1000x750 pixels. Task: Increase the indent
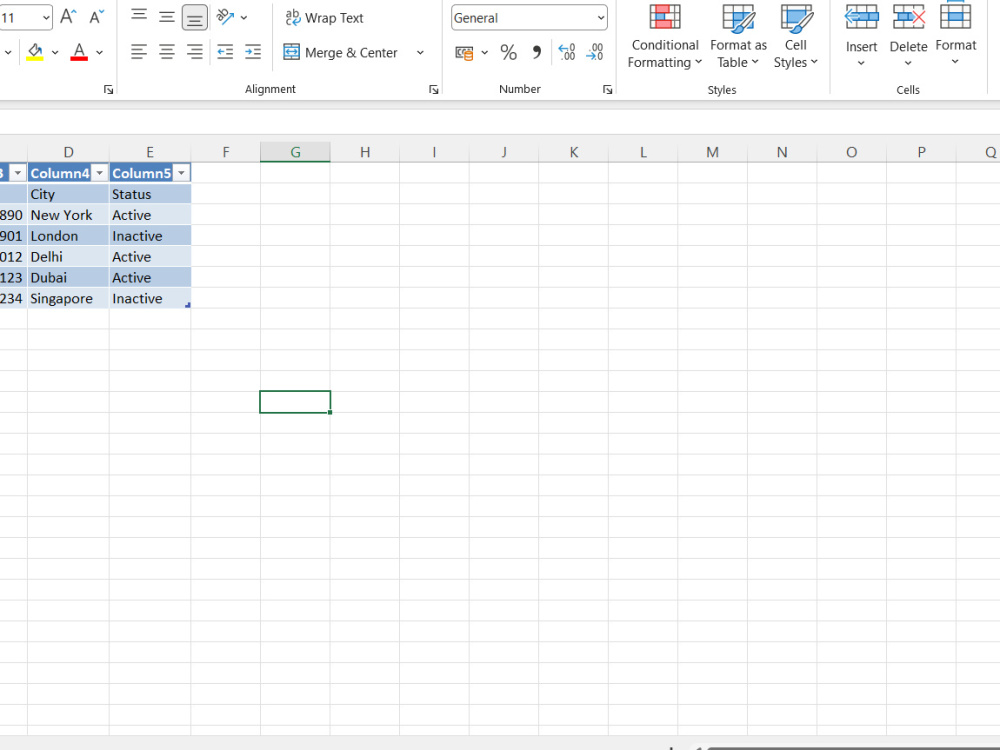(253, 52)
